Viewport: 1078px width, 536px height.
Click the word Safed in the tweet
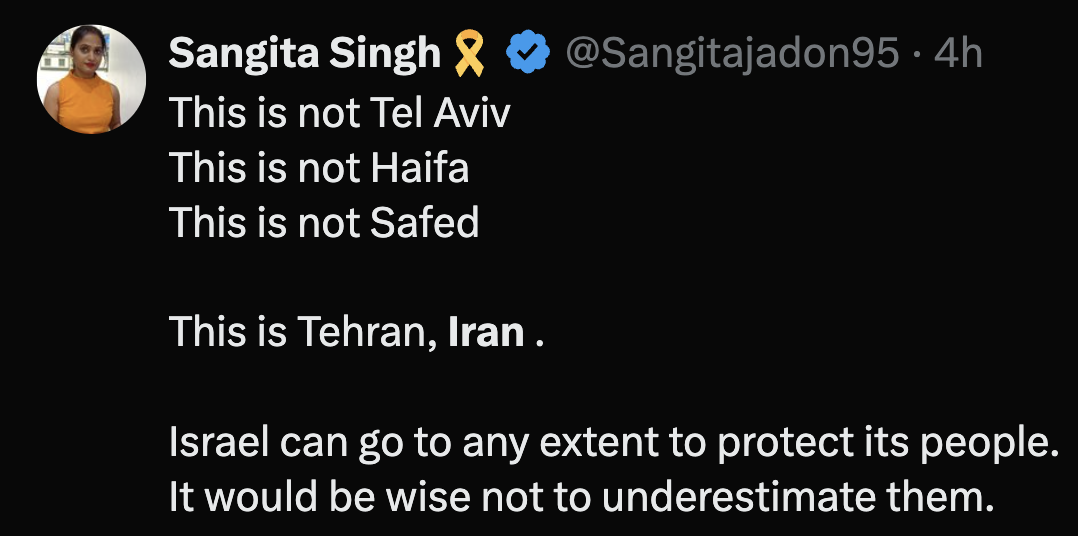[x=425, y=223]
